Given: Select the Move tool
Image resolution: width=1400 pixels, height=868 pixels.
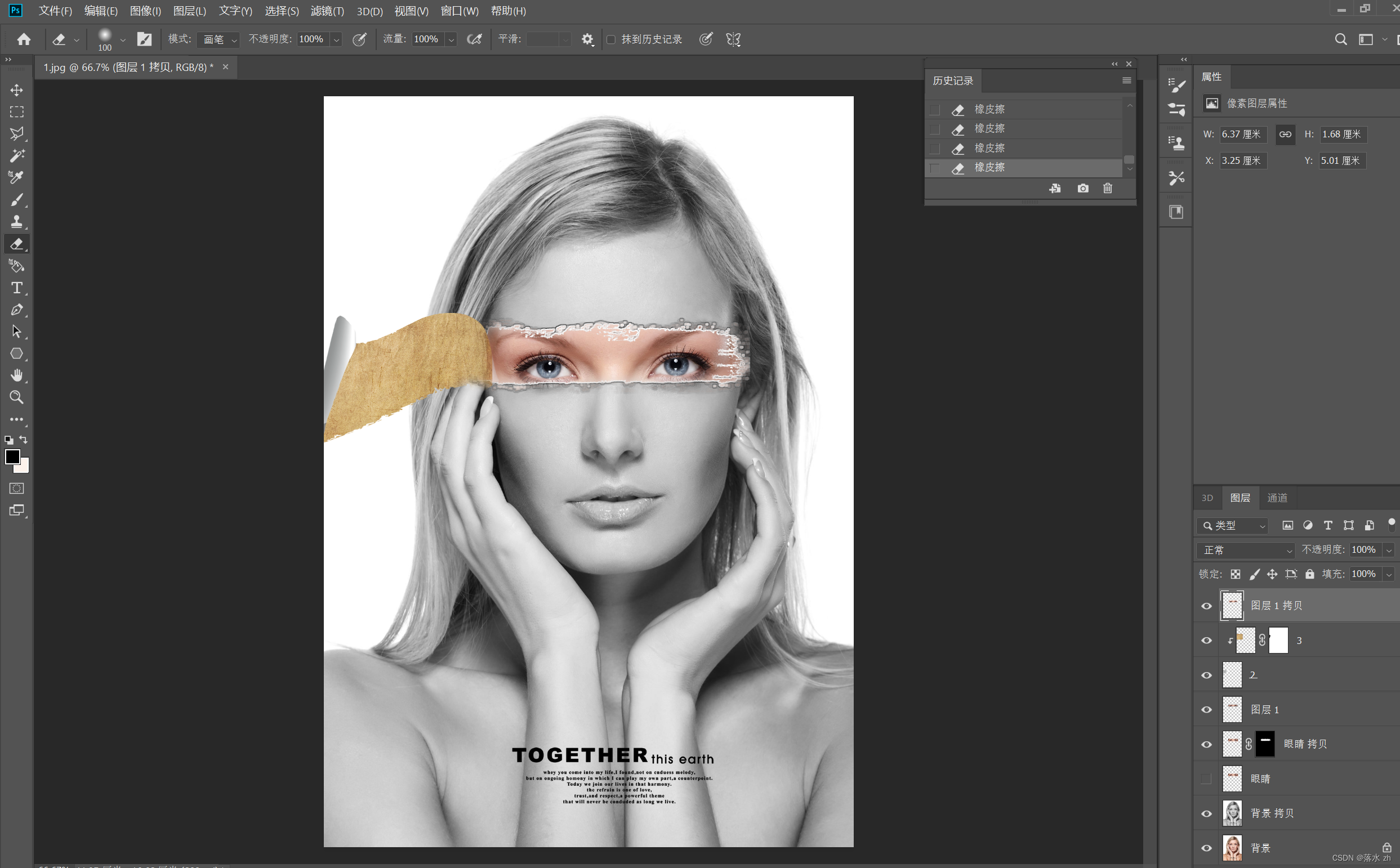Looking at the screenshot, I should (17, 90).
